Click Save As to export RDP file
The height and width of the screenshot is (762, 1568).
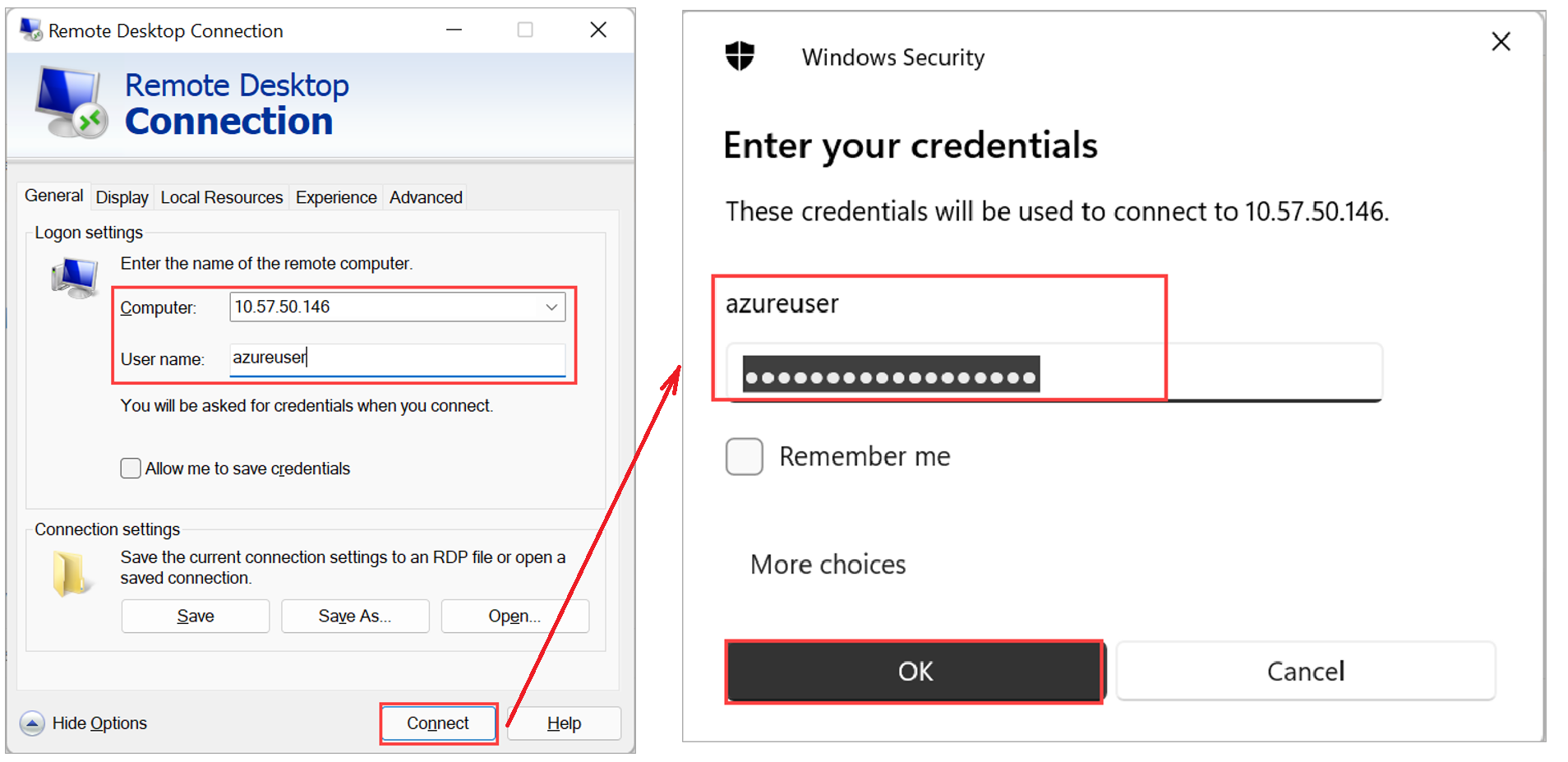point(355,615)
